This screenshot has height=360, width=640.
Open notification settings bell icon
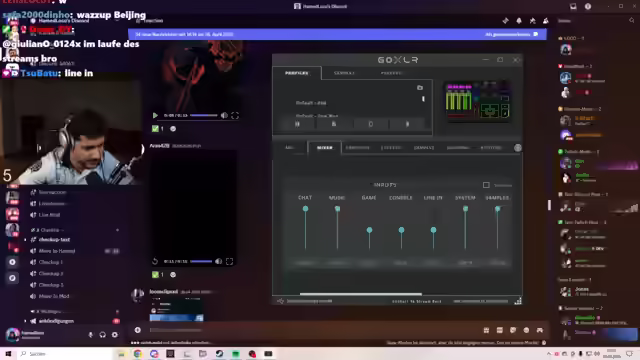click(x=519, y=20)
